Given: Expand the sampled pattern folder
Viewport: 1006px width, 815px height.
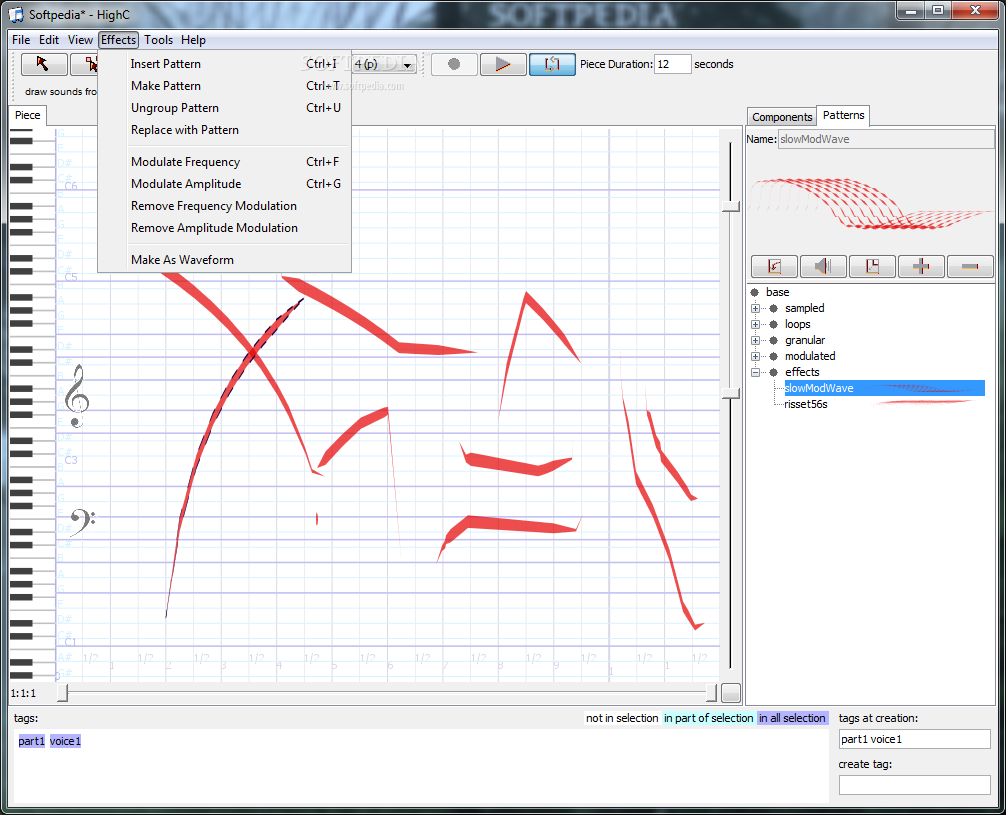Looking at the screenshot, I should [755, 309].
